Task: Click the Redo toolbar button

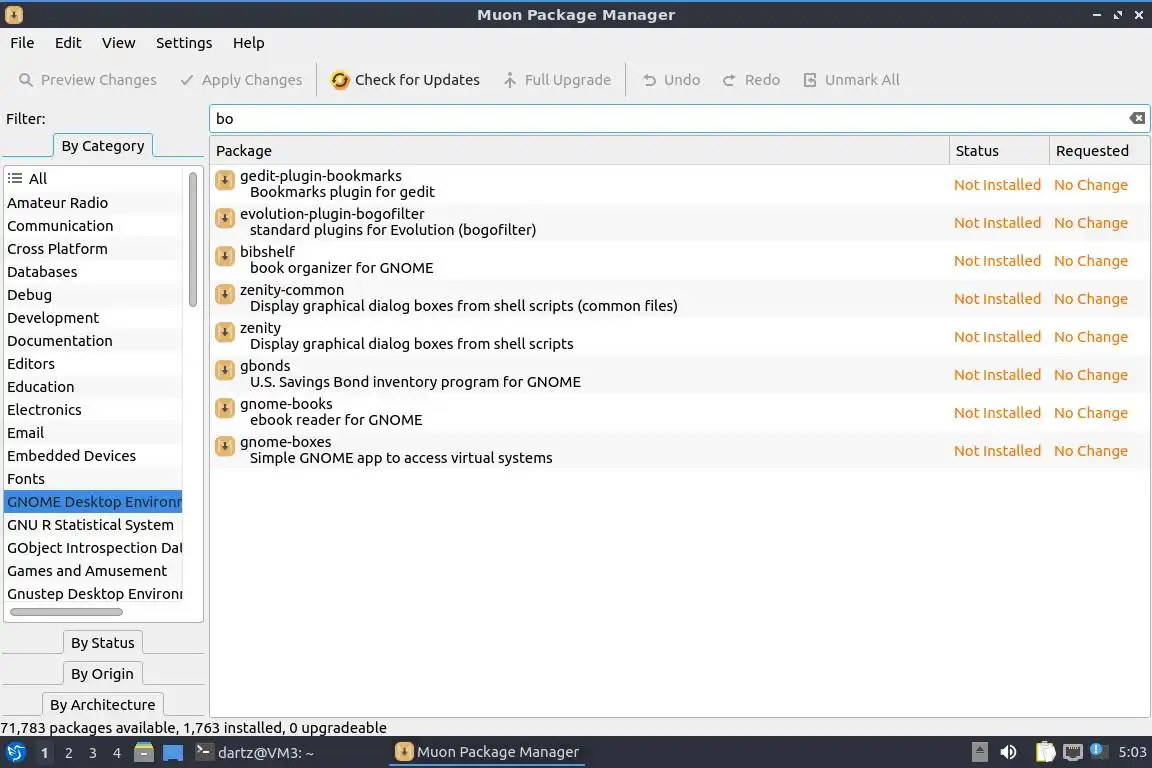Action: coord(751,79)
